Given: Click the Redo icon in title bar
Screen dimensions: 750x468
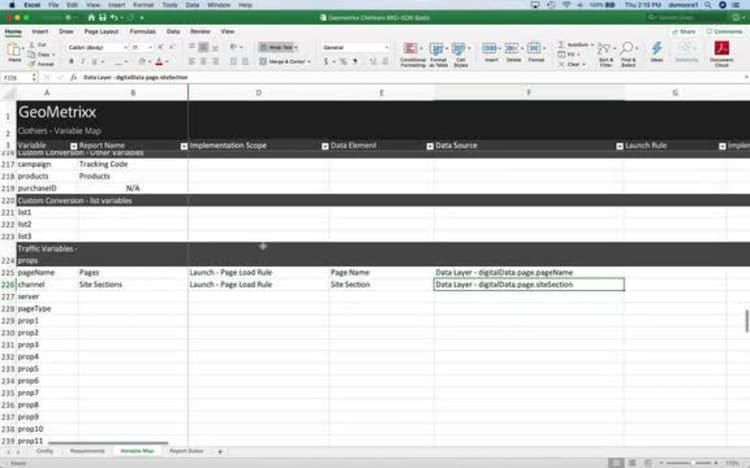Looking at the screenshot, I should point(130,18).
